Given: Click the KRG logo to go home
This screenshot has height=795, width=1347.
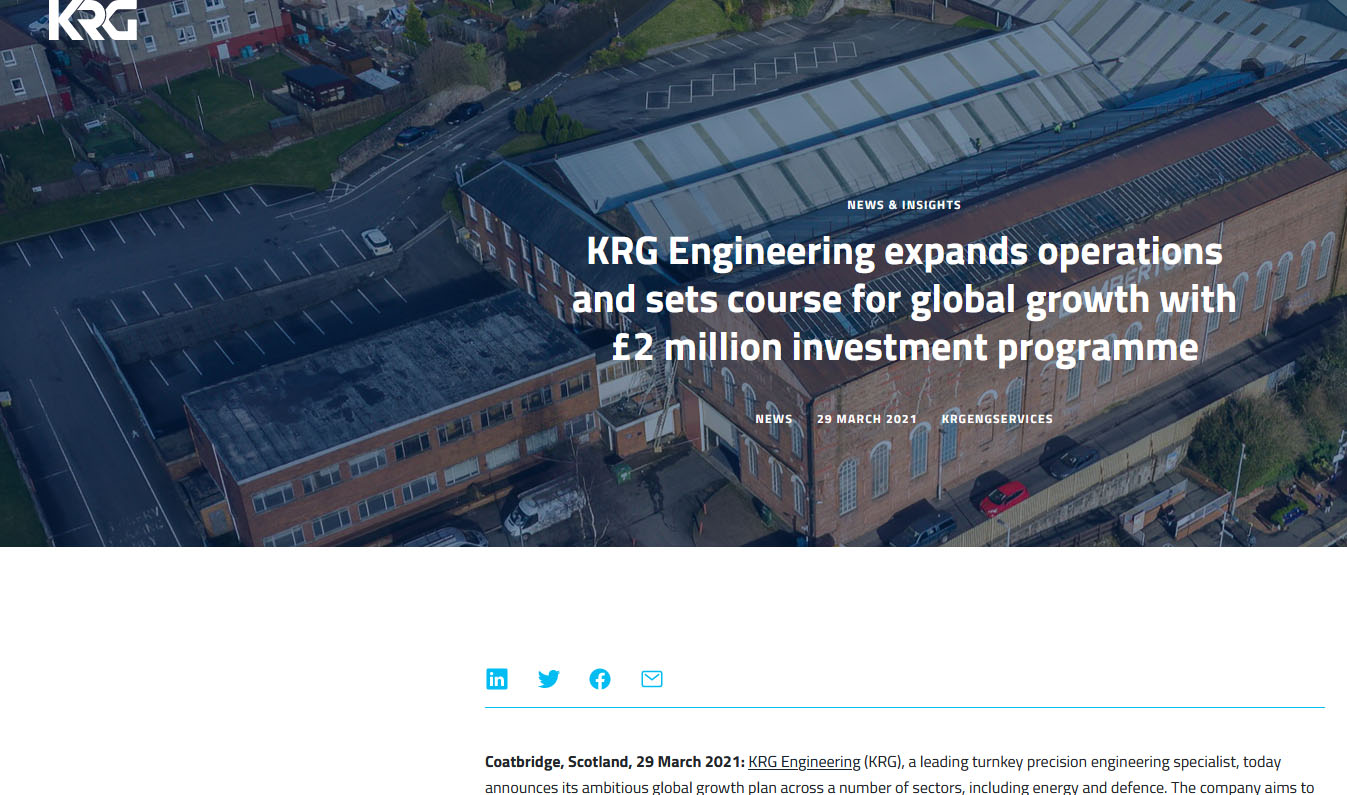Looking at the screenshot, I should [x=92, y=20].
